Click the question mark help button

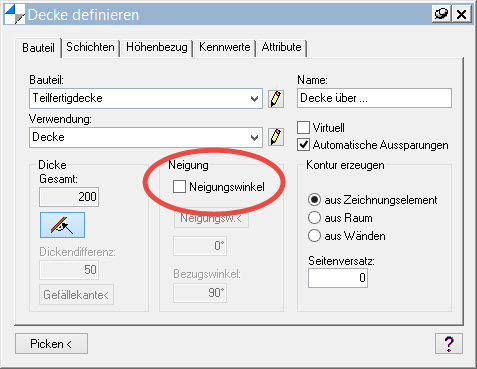click(x=449, y=343)
